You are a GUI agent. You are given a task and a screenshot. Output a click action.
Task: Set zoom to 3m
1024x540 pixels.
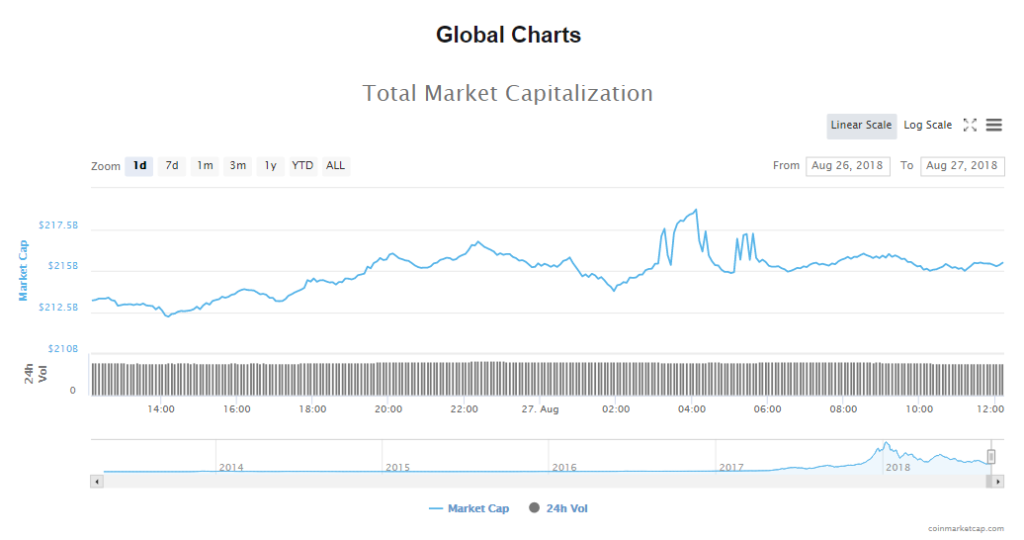pos(238,166)
